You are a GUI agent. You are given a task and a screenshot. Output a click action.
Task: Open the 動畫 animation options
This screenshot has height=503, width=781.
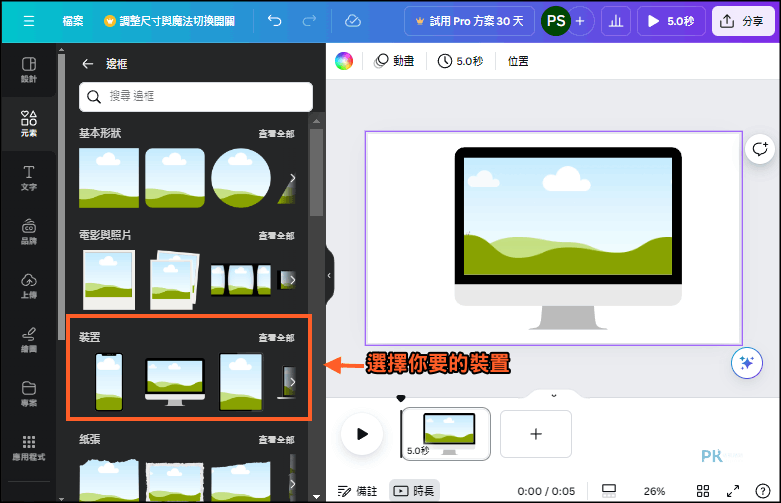tap(394, 61)
